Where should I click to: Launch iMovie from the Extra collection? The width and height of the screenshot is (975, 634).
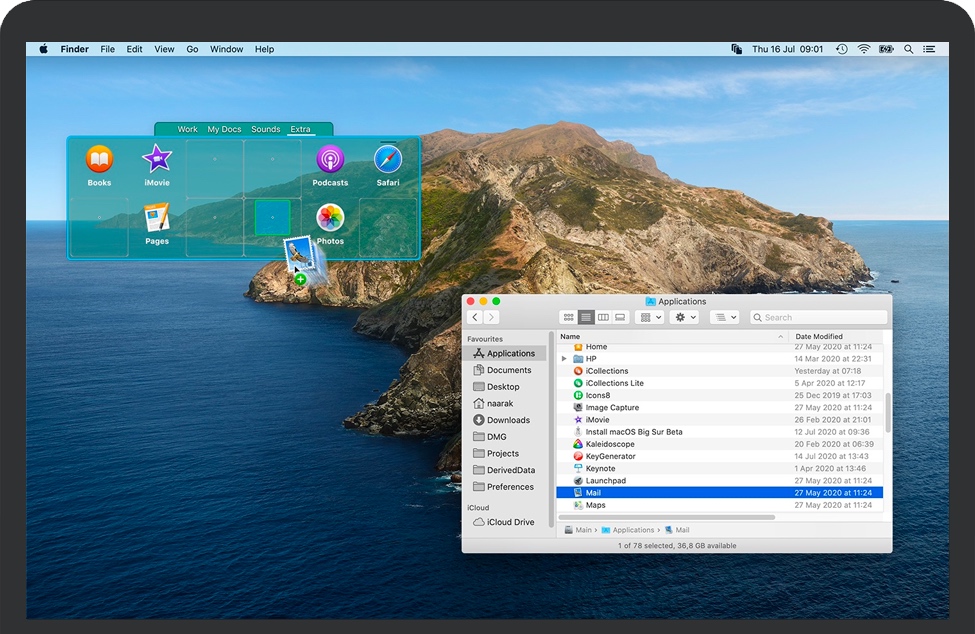click(x=156, y=160)
